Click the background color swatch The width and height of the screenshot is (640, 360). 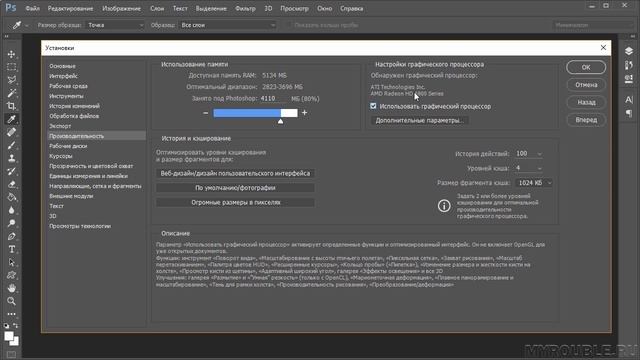click(15, 341)
